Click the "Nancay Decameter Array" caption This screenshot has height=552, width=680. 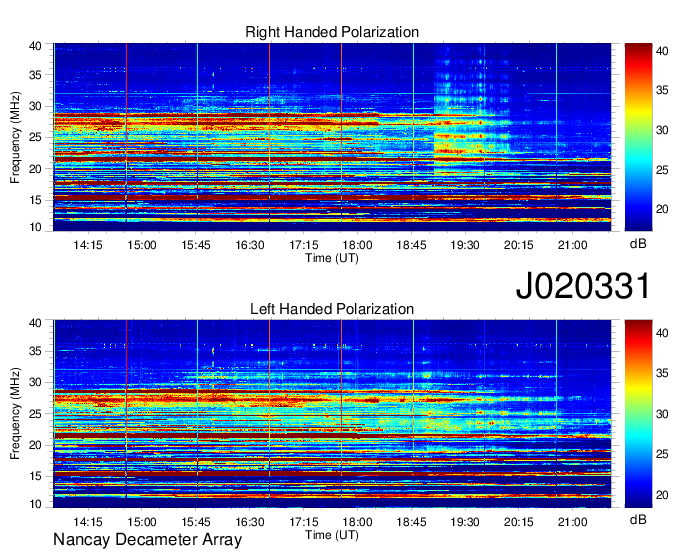[147, 540]
